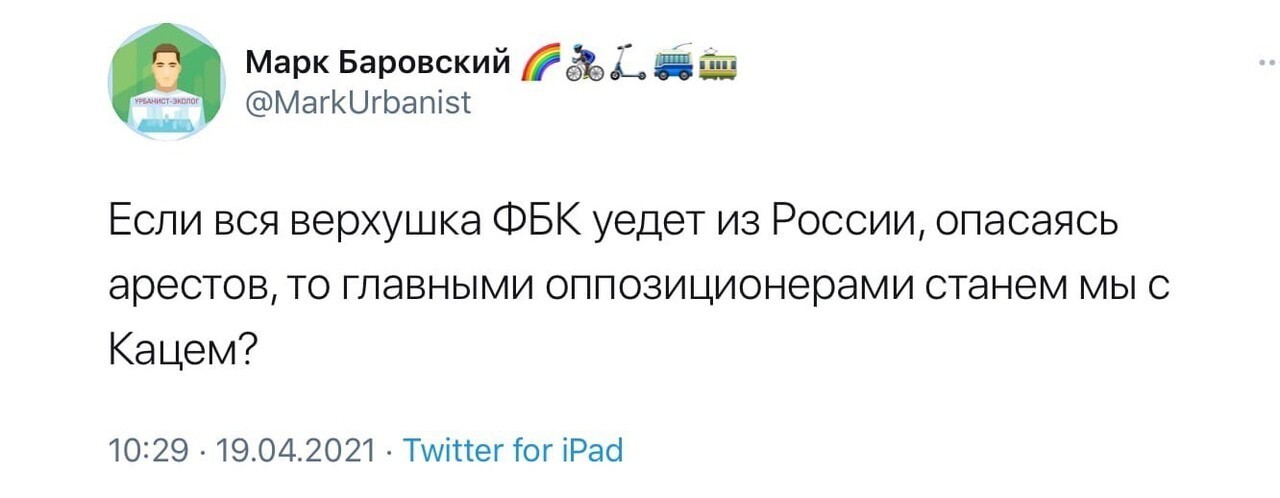Click the word Кацем? in the tweet
This screenshot has height=498, width=1280.
185,348
